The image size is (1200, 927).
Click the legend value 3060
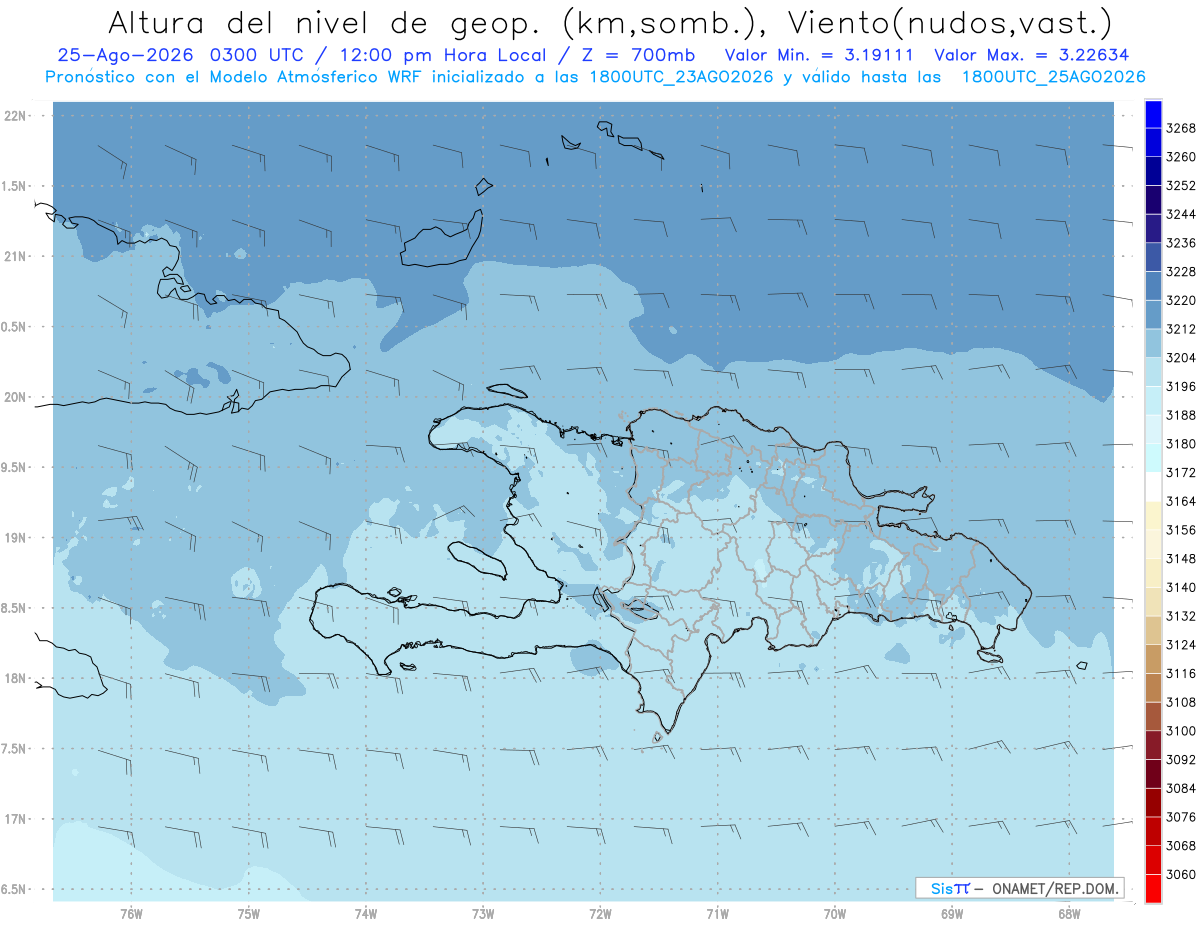click(1181, 874)
